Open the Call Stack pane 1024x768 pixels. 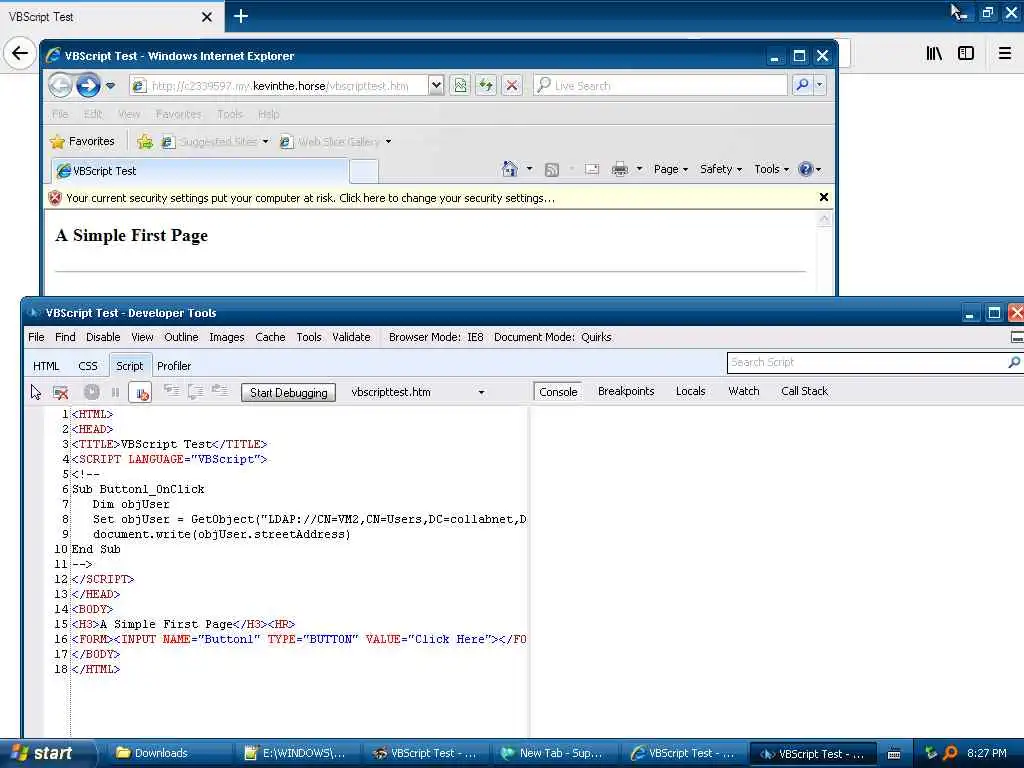805,391
